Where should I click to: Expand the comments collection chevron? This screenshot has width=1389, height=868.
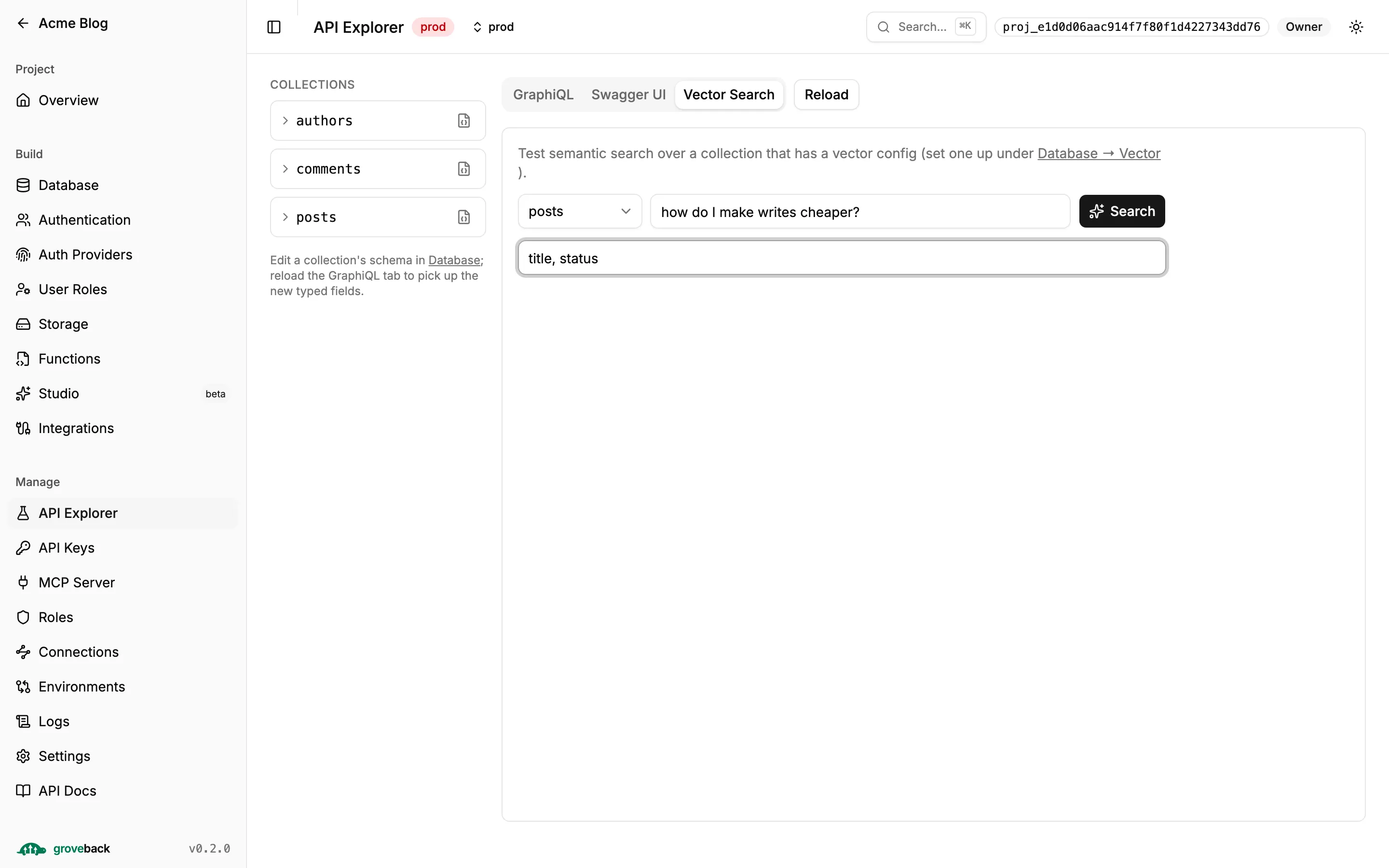285,169
